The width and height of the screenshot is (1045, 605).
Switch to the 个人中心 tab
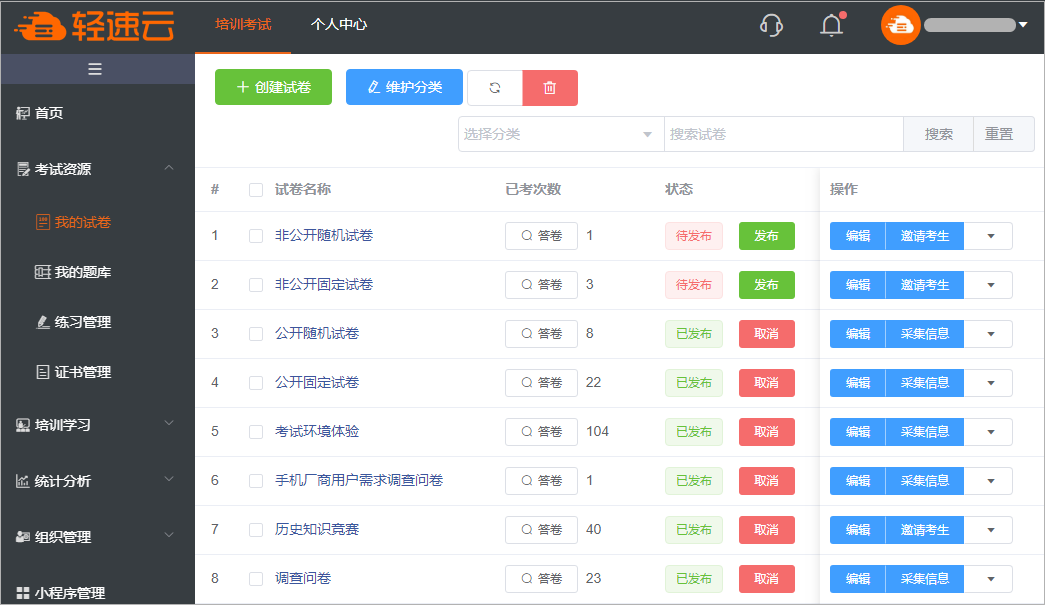point(339,25)
